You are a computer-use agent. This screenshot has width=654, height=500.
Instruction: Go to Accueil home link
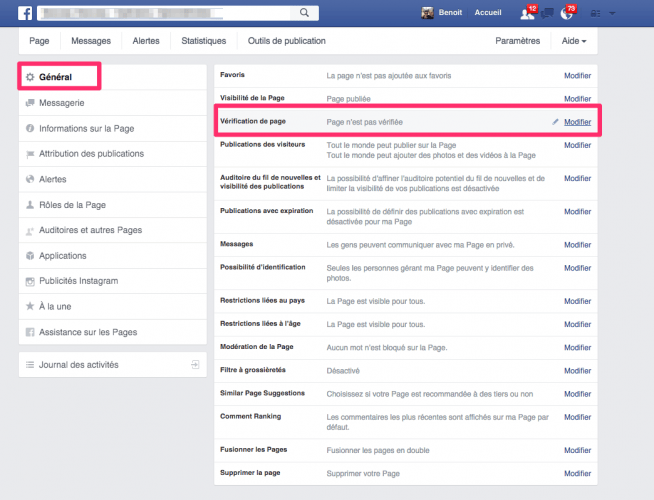point(488,13)
